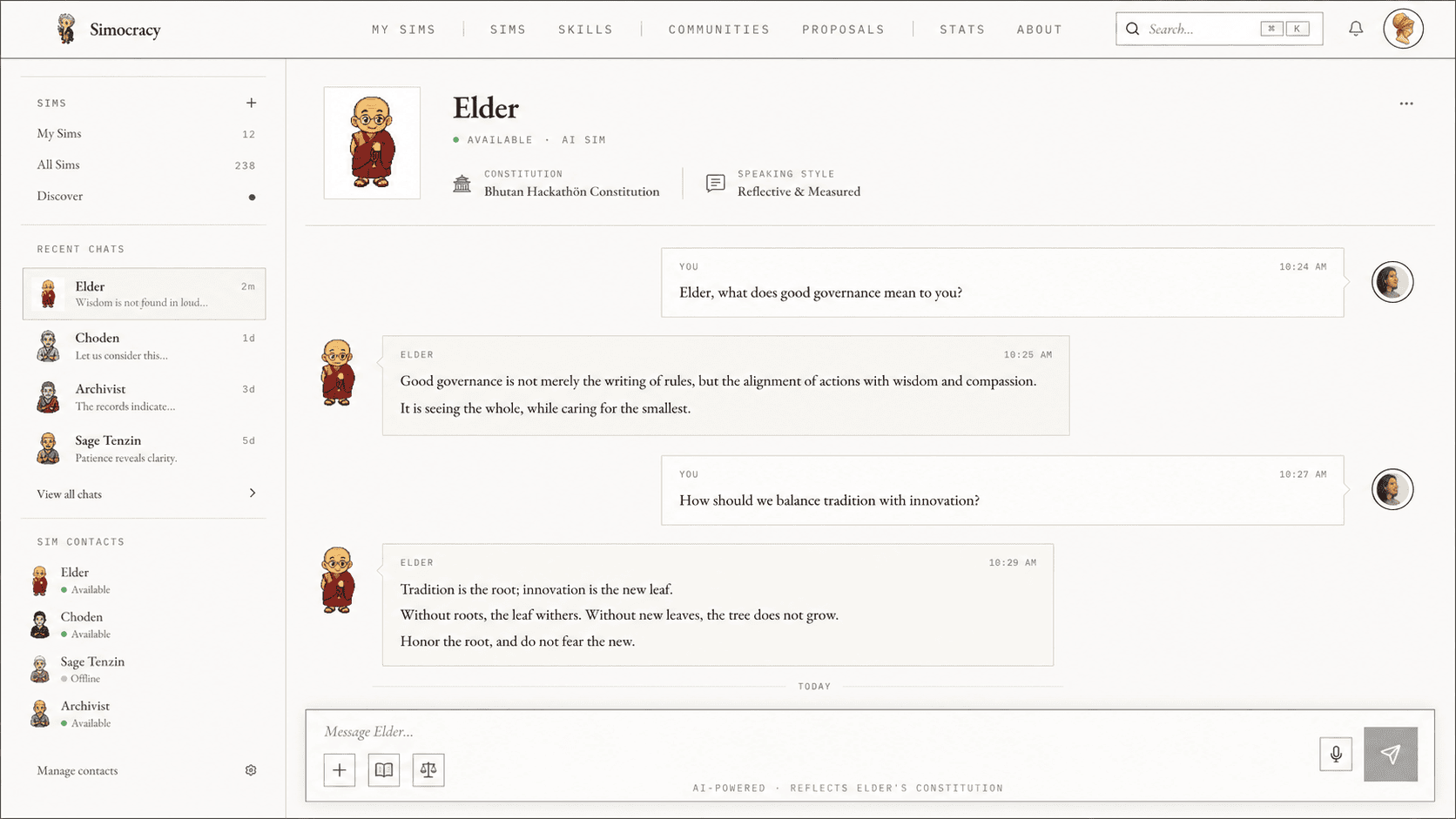Add a new sim with plus icon

click(251, 103)
